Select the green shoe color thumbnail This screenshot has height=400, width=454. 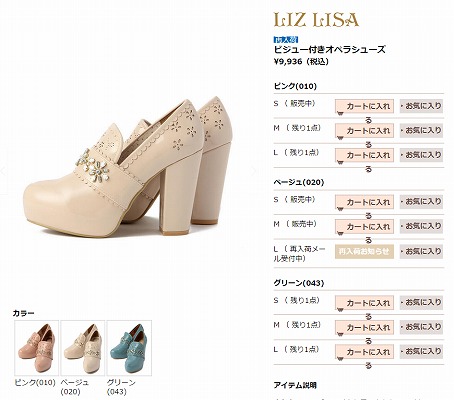[x=129, y=348]
